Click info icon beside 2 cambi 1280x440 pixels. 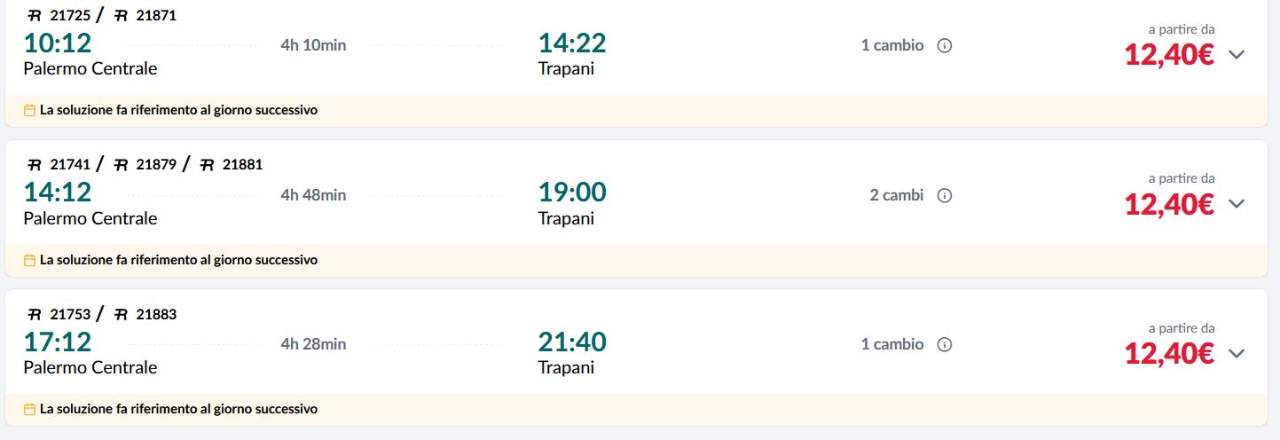(944, 196)
